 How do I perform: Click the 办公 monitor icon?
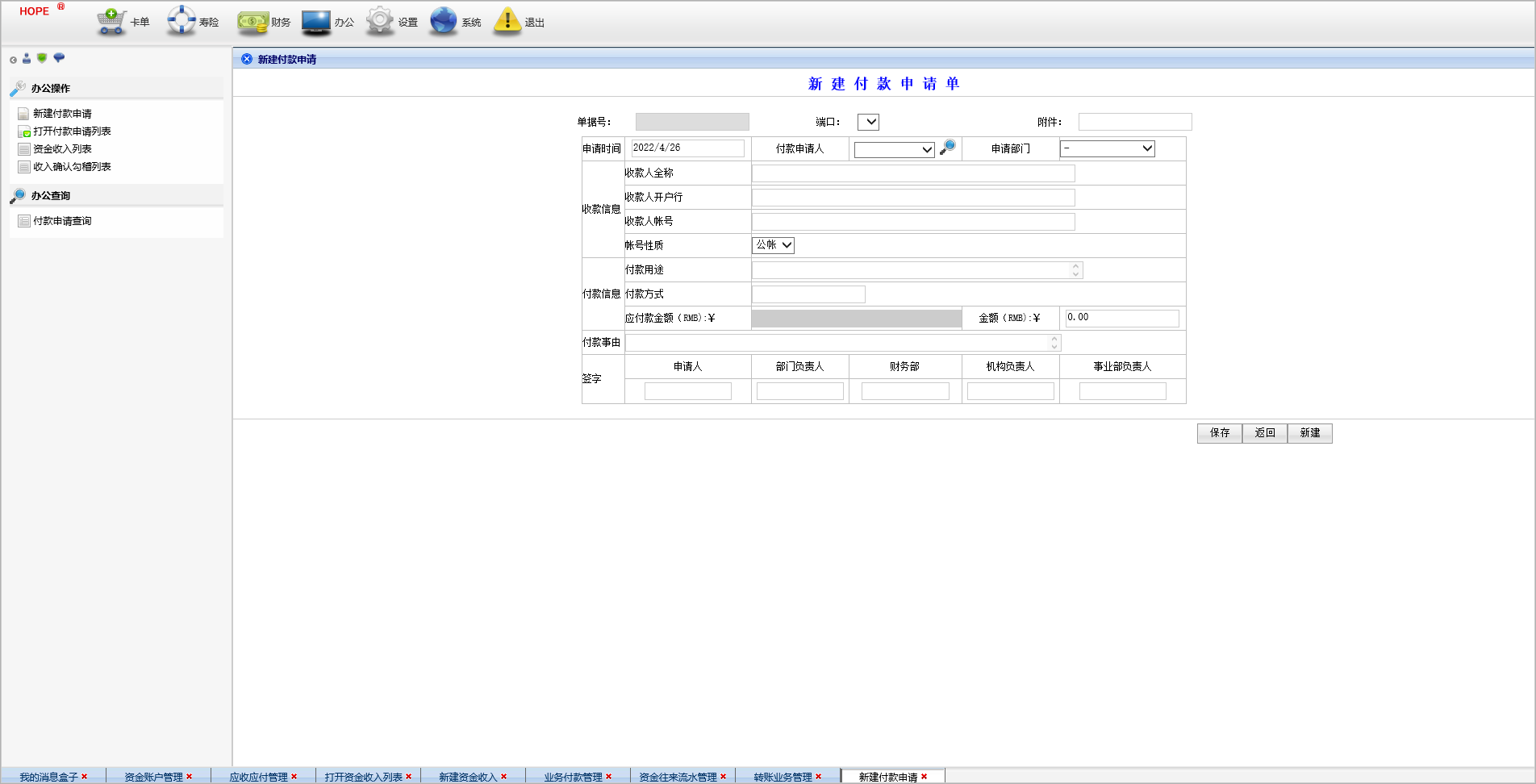(x=316, y=22)
